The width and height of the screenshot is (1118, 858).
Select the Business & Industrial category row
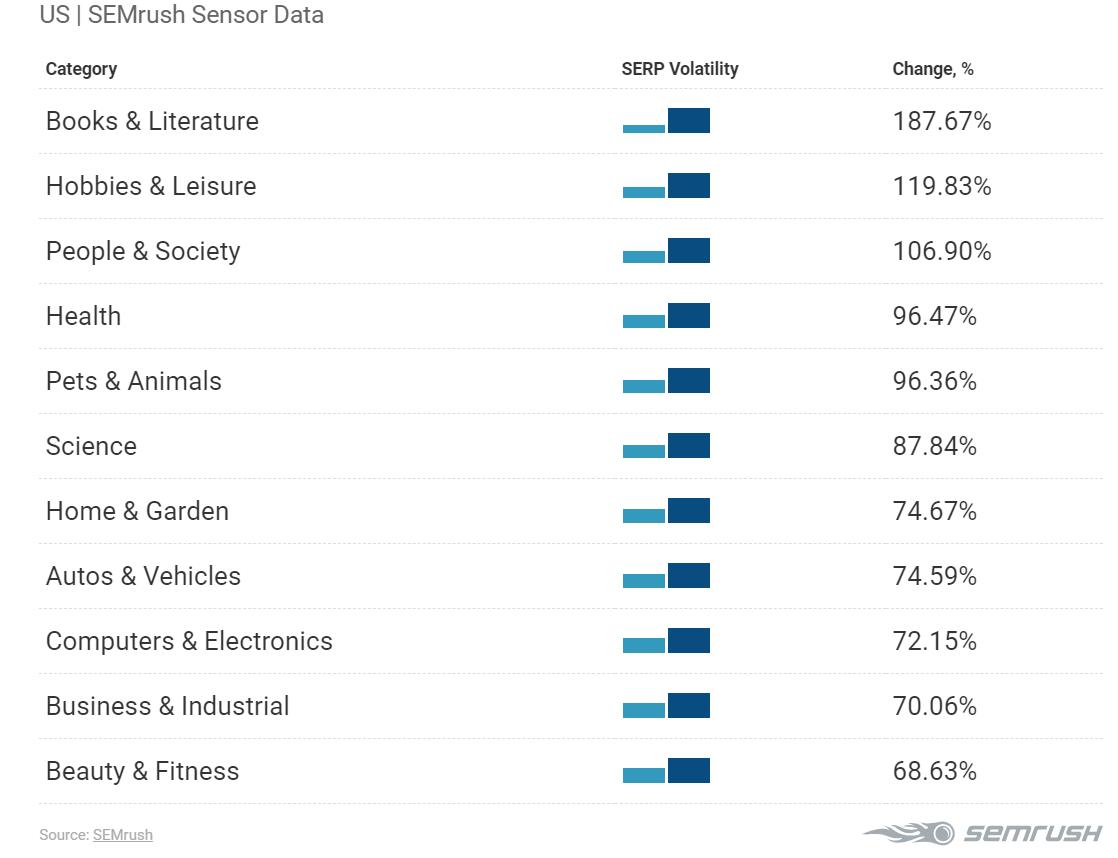[168, 706]
